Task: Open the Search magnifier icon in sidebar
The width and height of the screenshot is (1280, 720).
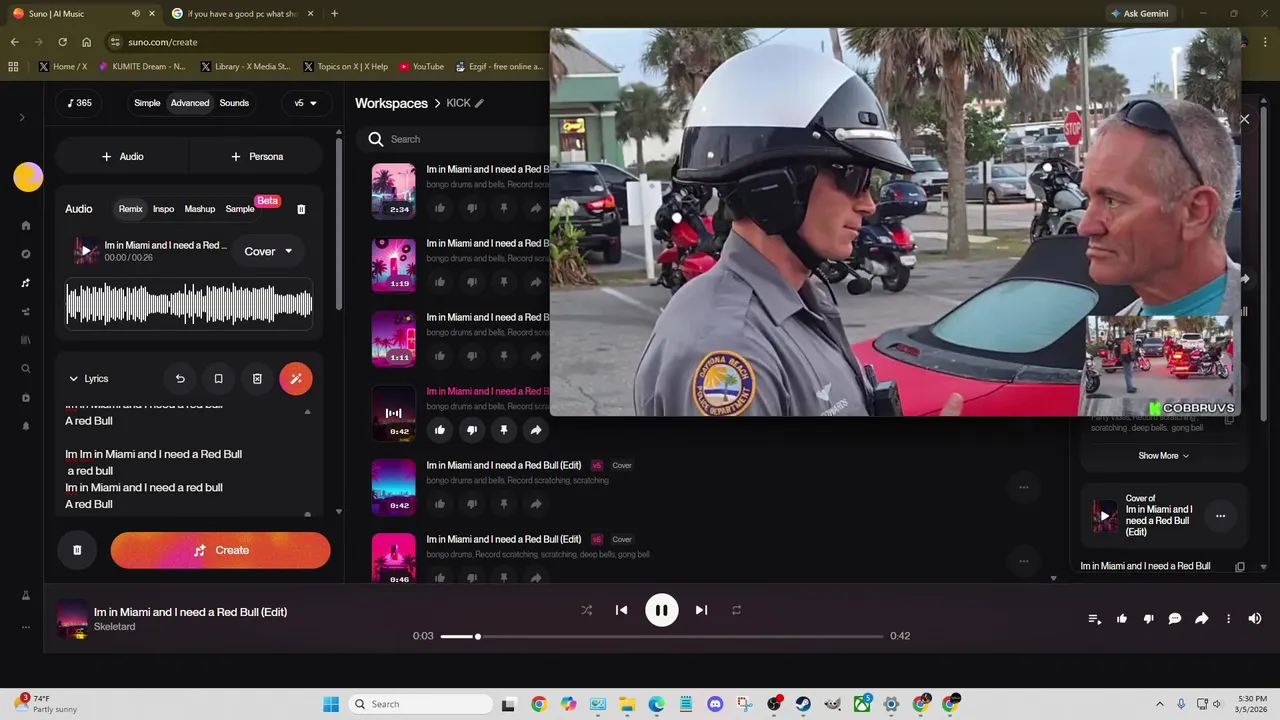Action: coord(26,369)
